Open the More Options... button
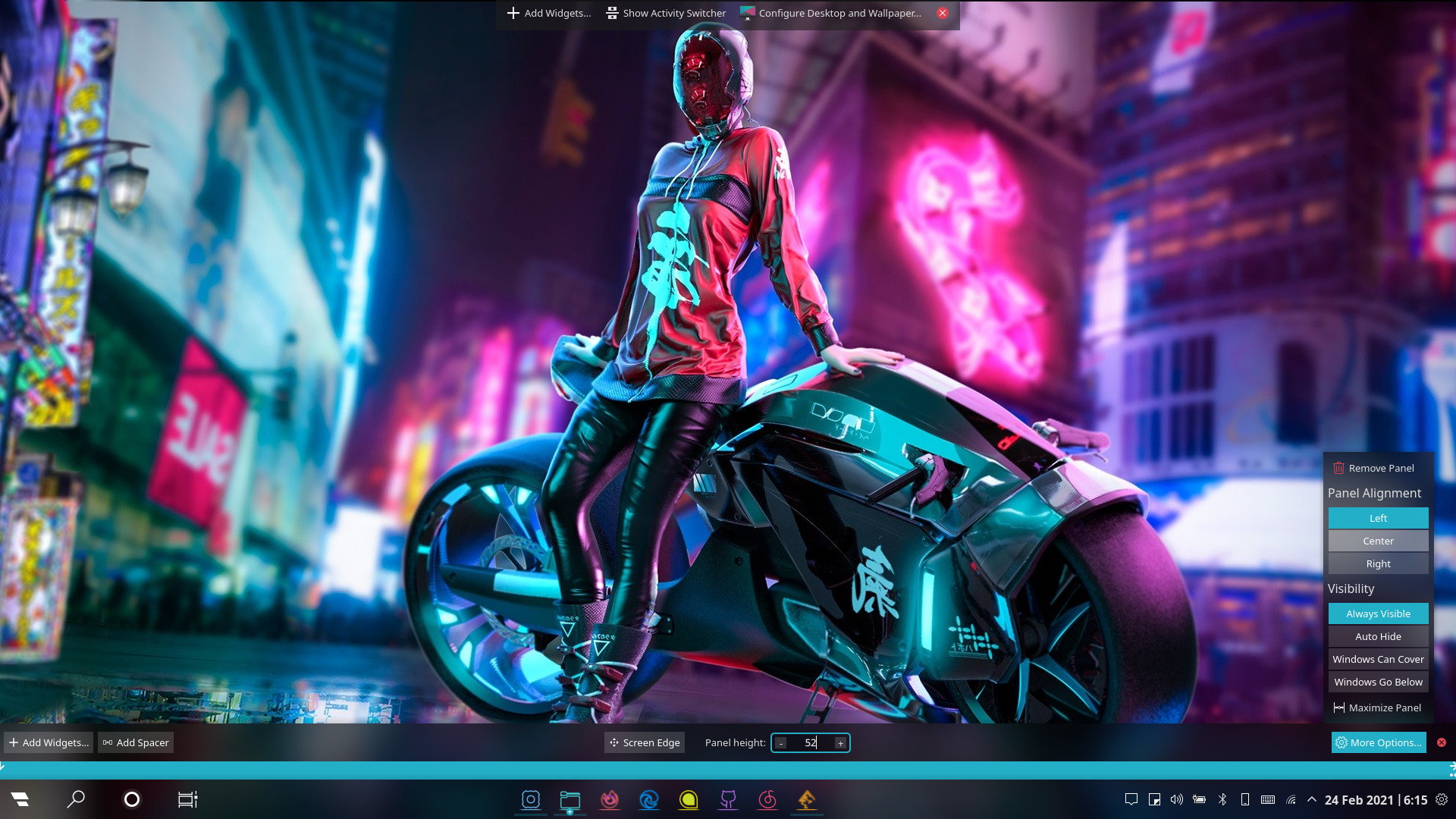Image resolution: width=1456 pixels, height=819 pixels. click(x=1379, y=742)
